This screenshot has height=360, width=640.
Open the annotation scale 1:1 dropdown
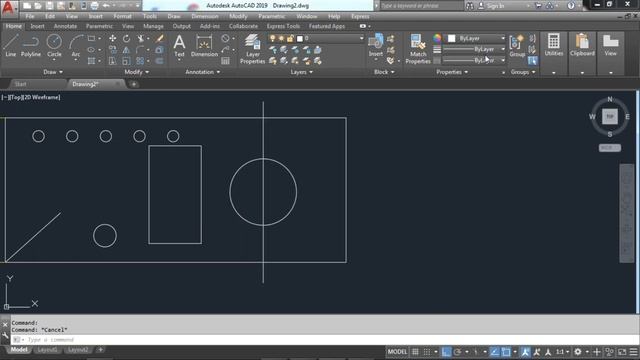click(x=562, y=352)
